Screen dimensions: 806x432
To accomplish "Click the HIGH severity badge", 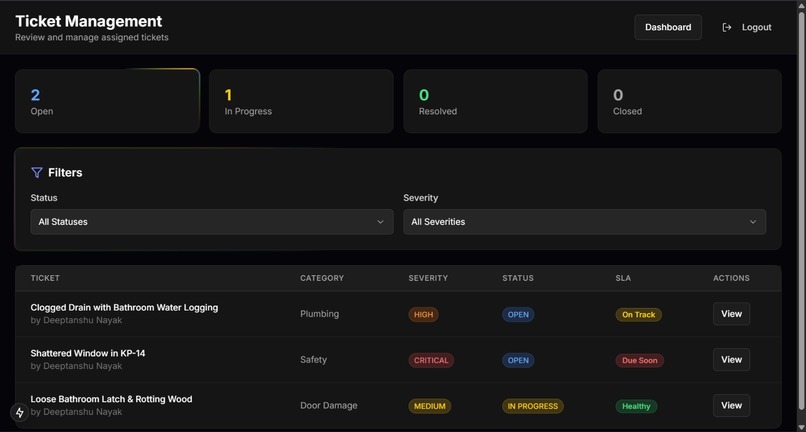I will click(x=424, y=315).
